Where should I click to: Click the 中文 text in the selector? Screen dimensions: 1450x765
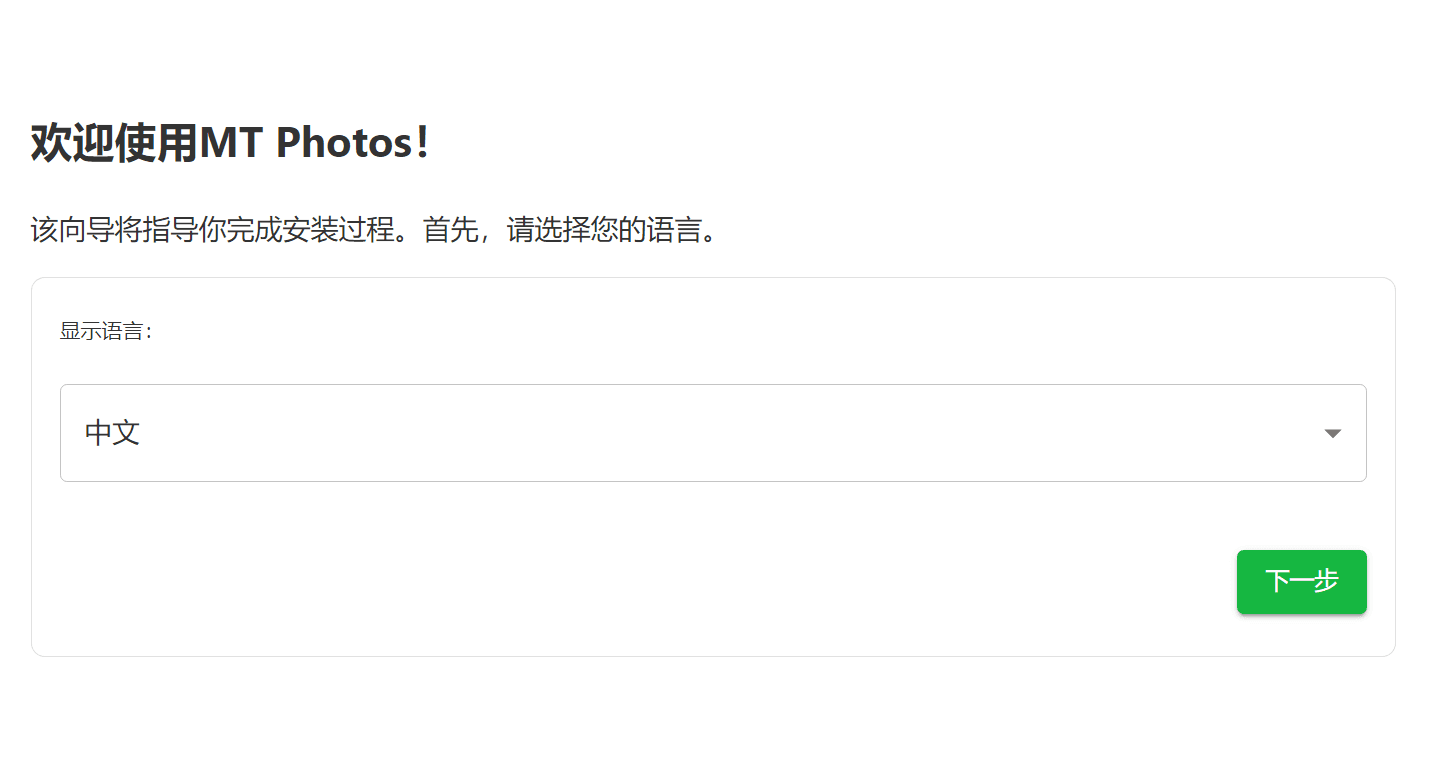(x=112, y=433)
